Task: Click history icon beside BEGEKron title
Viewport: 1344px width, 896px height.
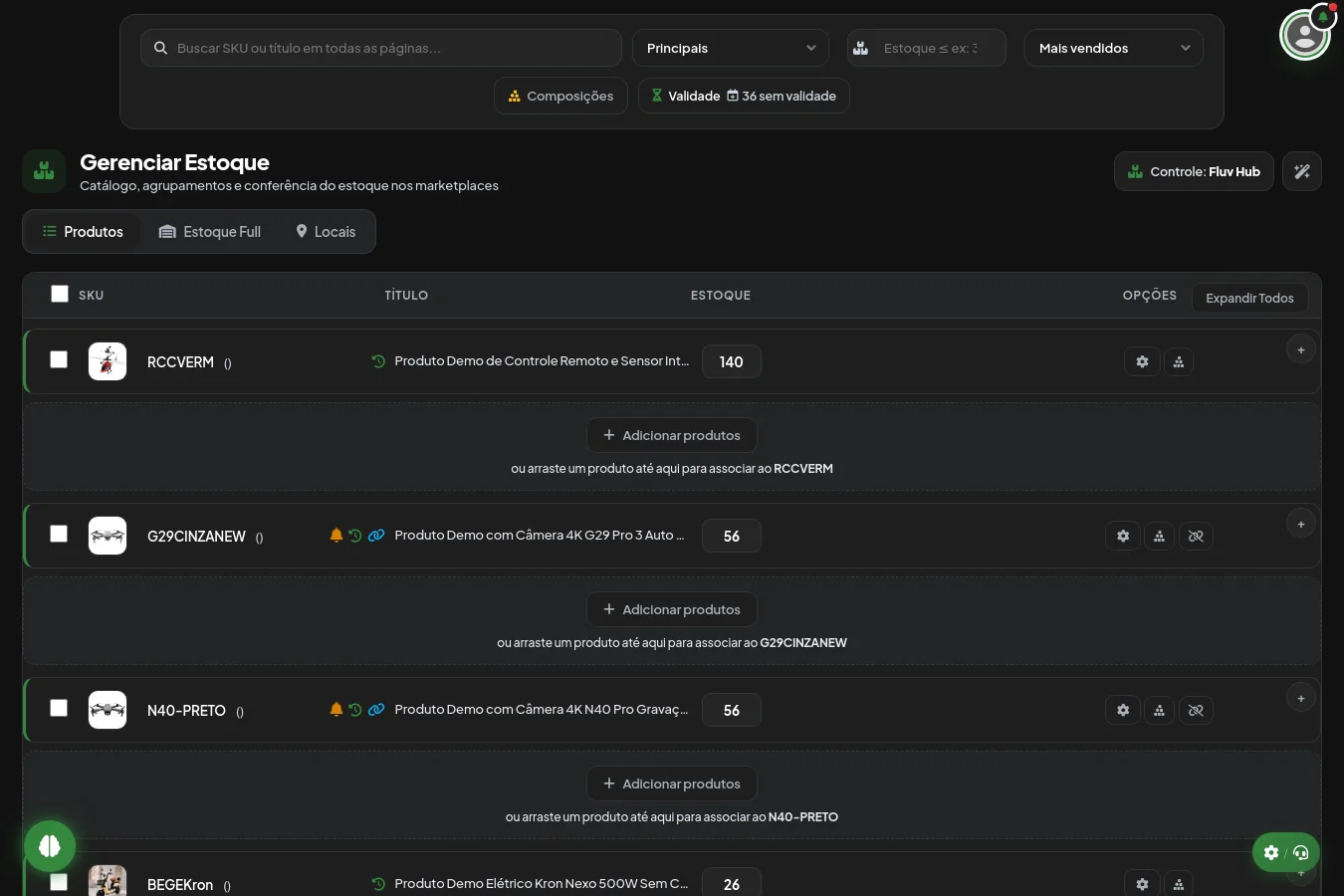Action: [378, 884]
